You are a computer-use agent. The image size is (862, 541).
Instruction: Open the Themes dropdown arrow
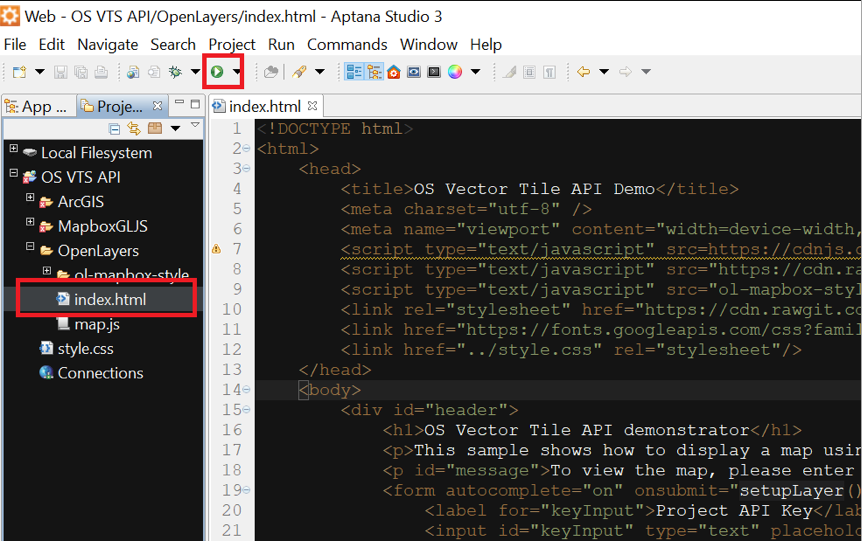[x=476, y=71]
